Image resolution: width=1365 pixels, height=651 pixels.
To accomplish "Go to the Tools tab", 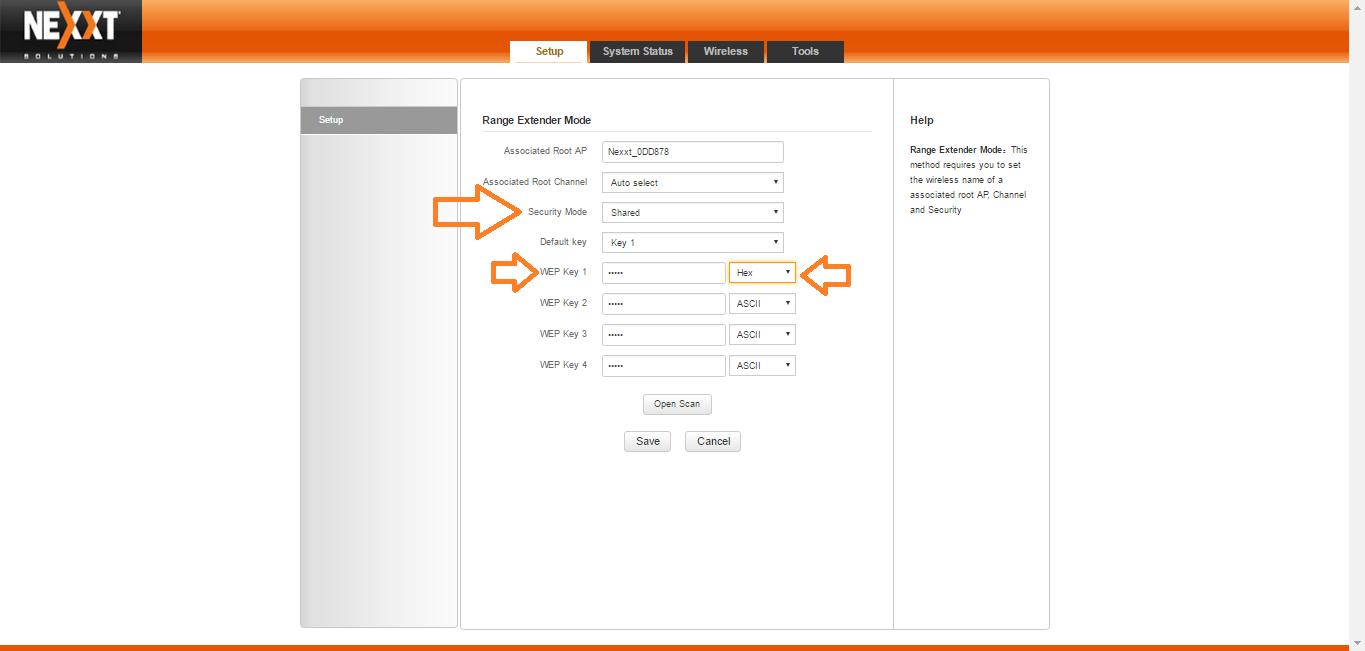I will click(x=805, y=52).
